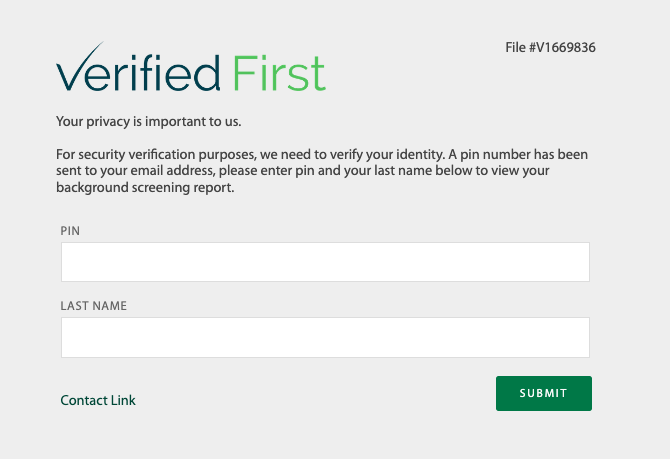This screenshot has width=670, height=459.
Task: Click the LAST NAME field label
Action: (x=94, y=306)
